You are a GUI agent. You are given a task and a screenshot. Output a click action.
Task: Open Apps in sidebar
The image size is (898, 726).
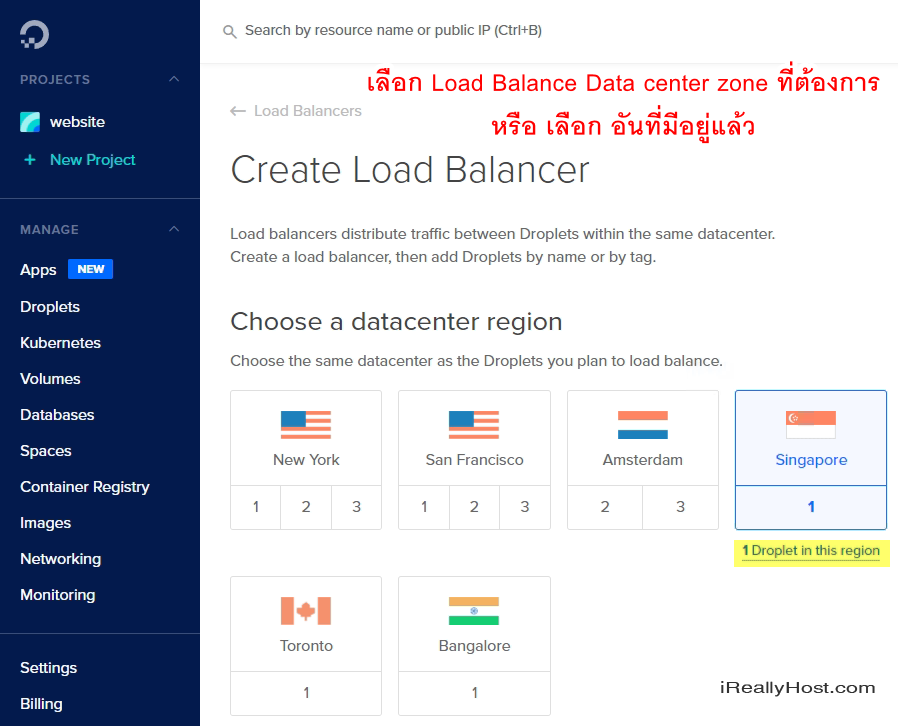(38, 270)
